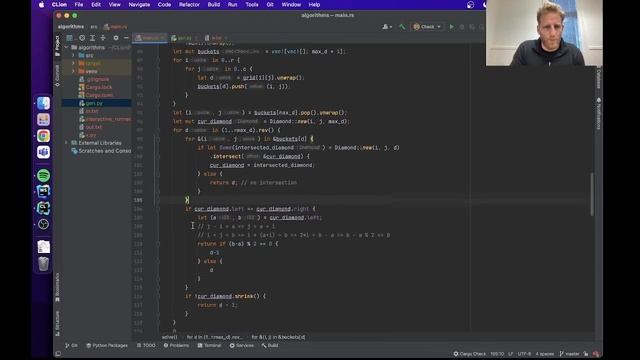Expand External Libraries node
This screenshot has width=640, height=360.
coord(67,143)
